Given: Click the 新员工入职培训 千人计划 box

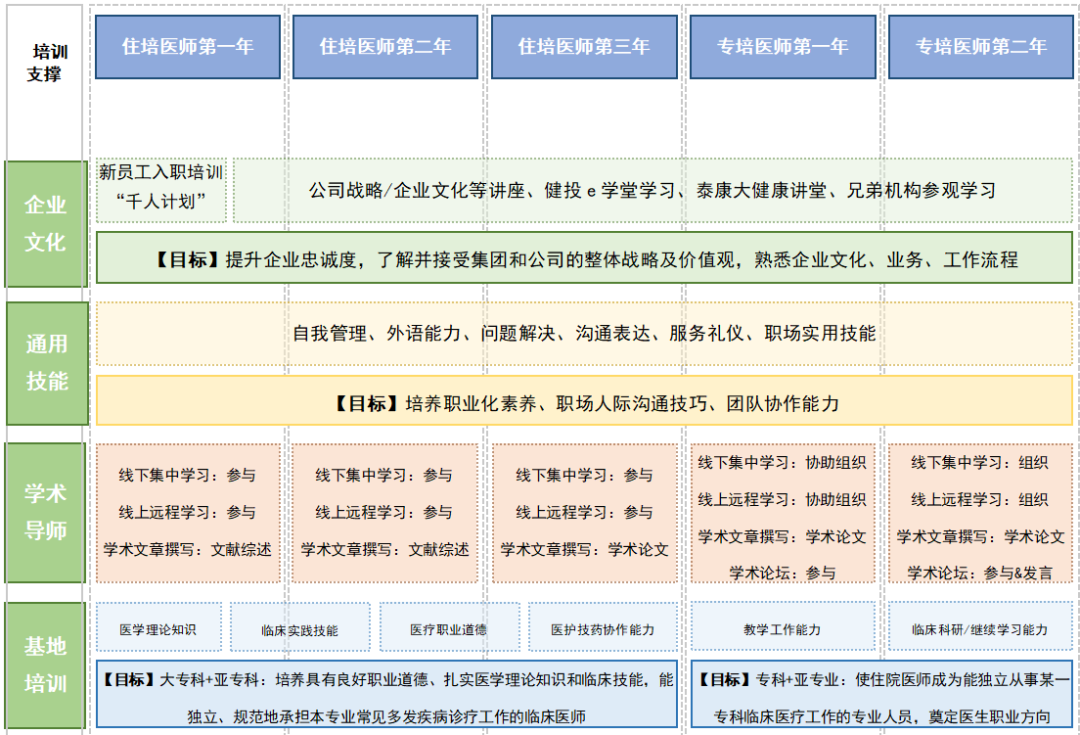Looking at the screenshot, I should coord(161,188).
